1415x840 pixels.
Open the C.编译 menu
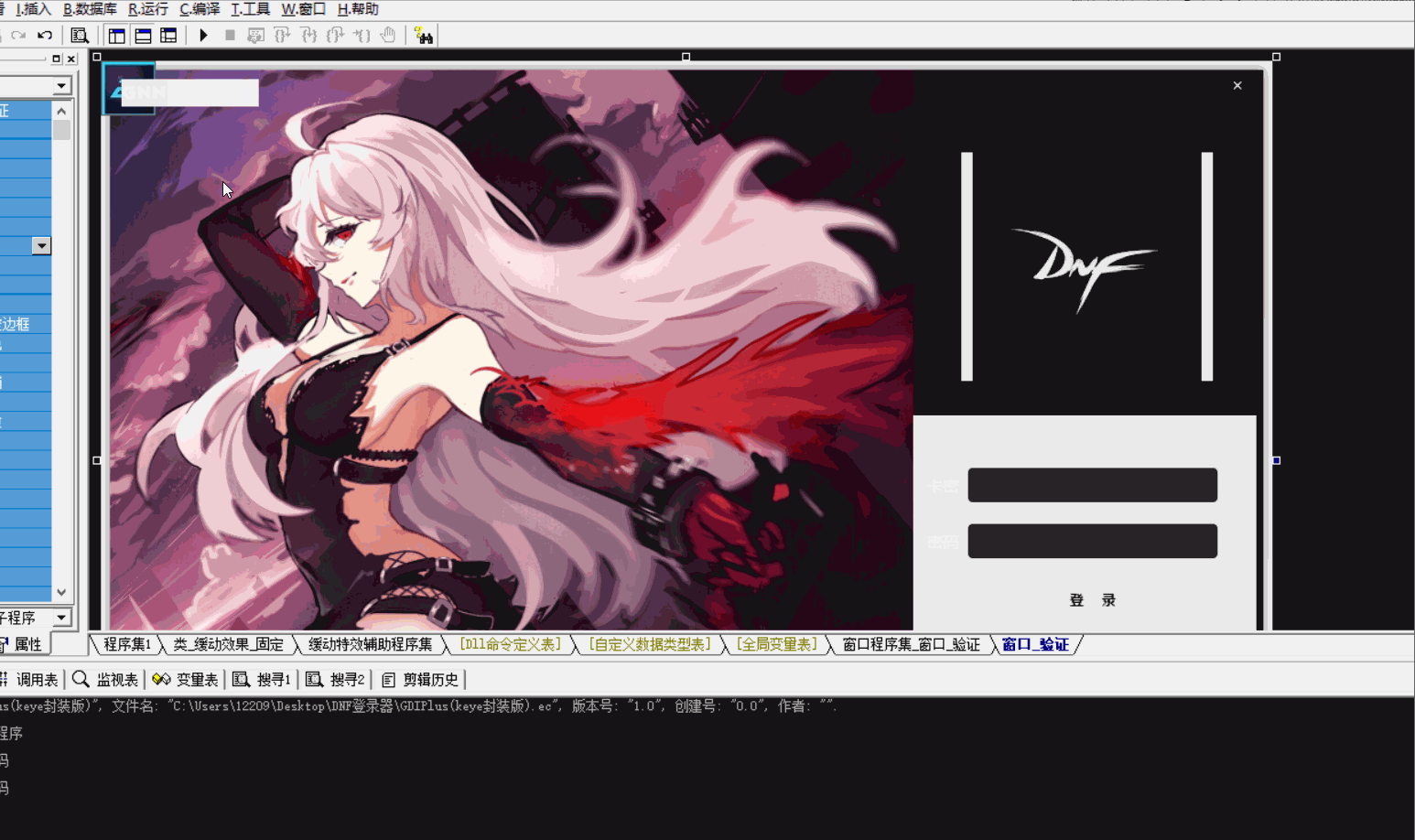click(200, 9)
